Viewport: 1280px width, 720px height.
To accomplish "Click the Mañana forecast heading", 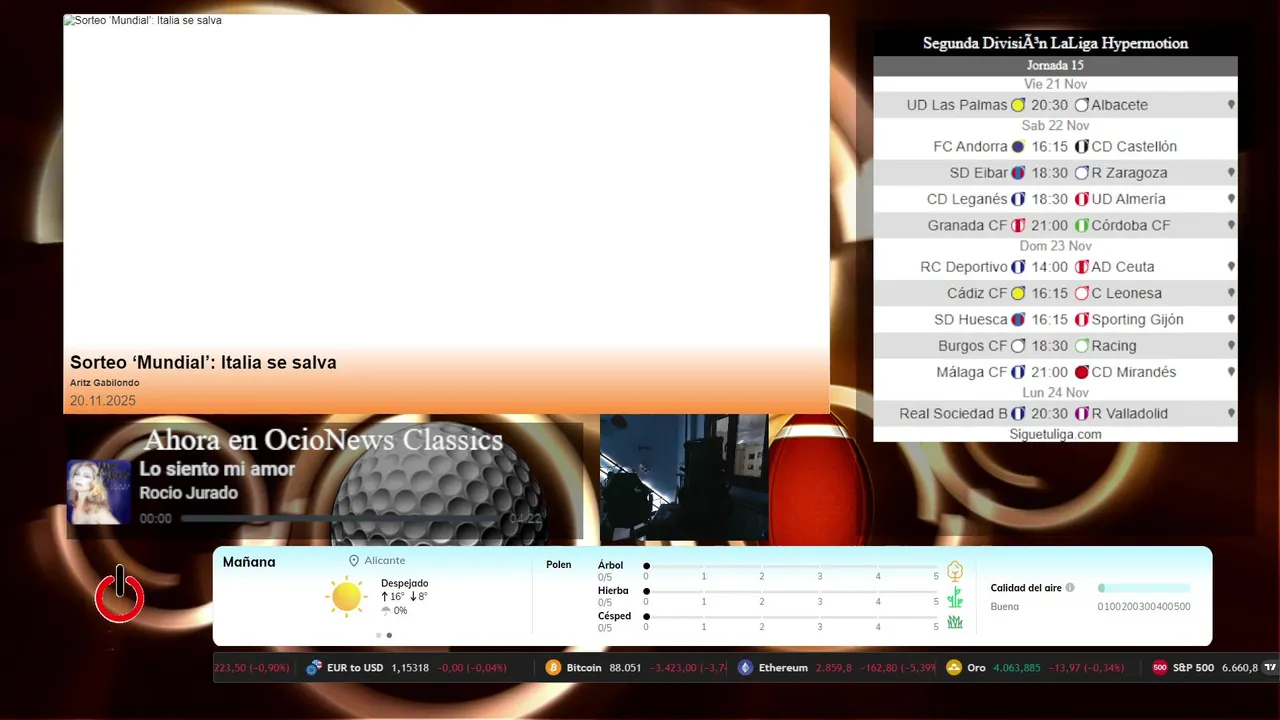I will [x=249, y=562].
